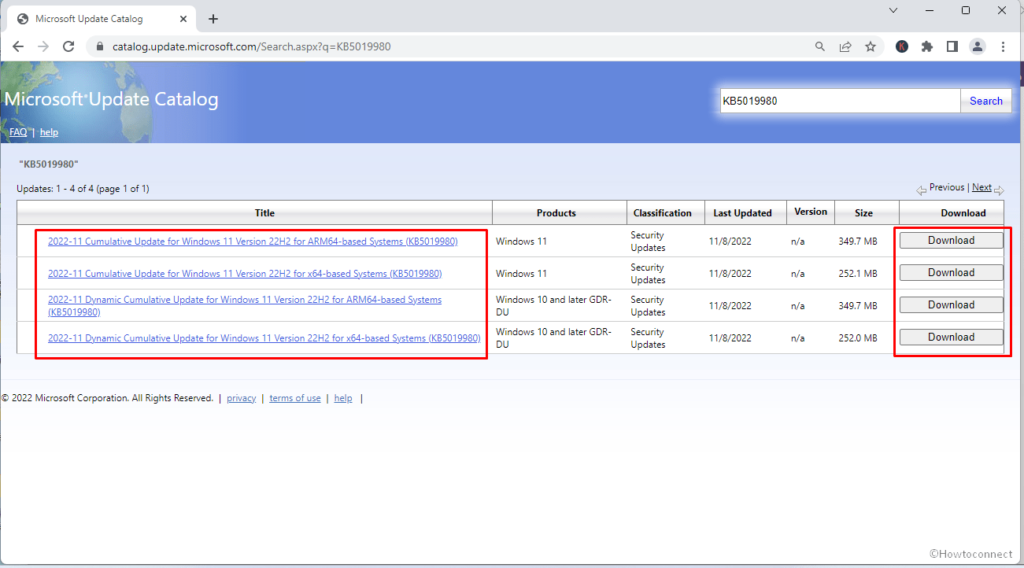Screen dimensions: 1024x568
Task: Click the KB5019980 catalog search field
Action: coord(838,101)
